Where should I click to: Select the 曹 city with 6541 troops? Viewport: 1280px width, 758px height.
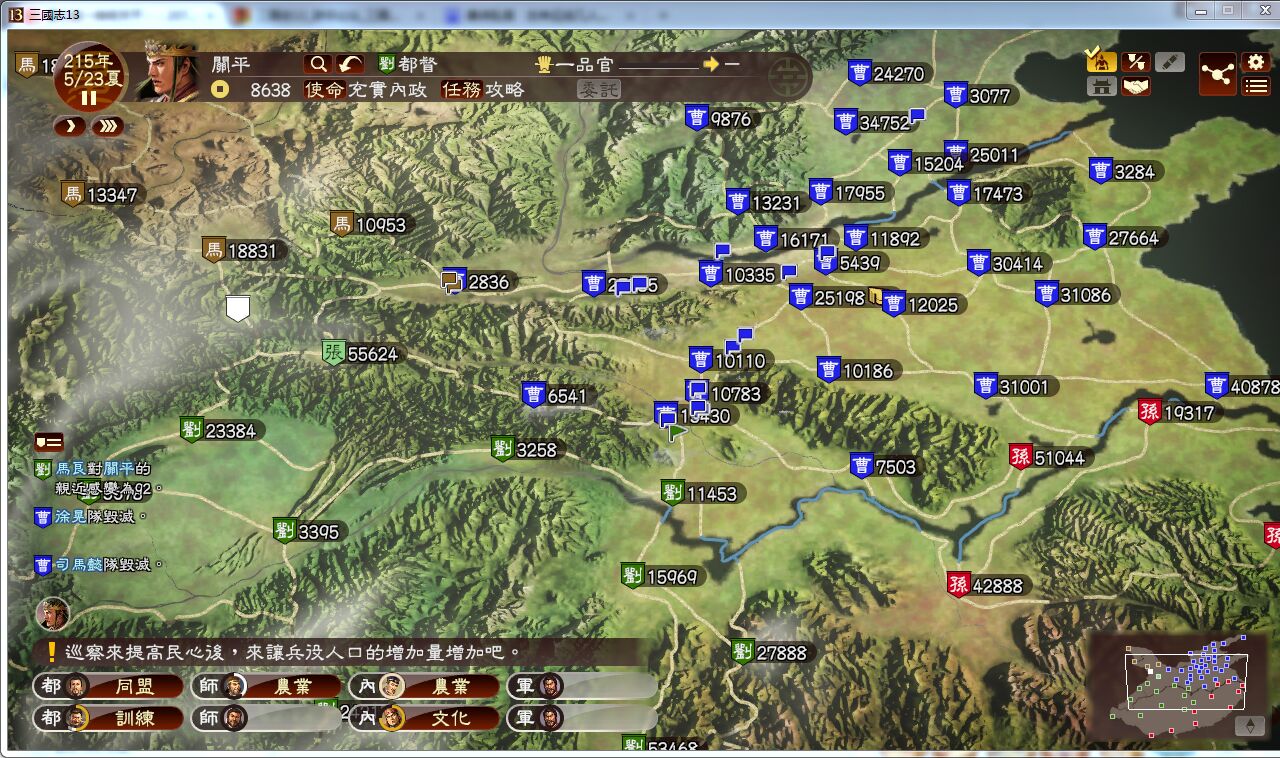pos(556,395)
